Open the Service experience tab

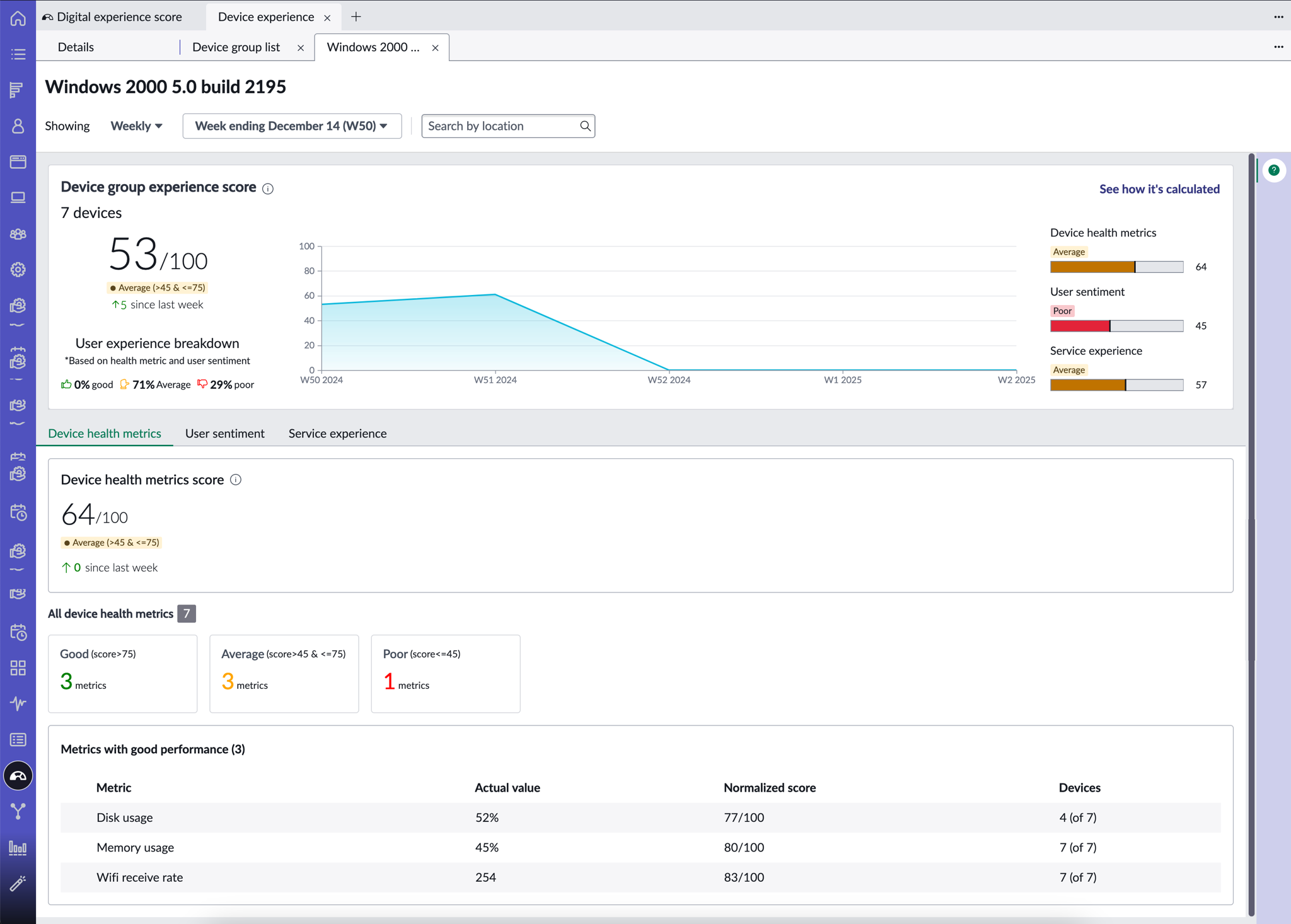click(338, 434)
